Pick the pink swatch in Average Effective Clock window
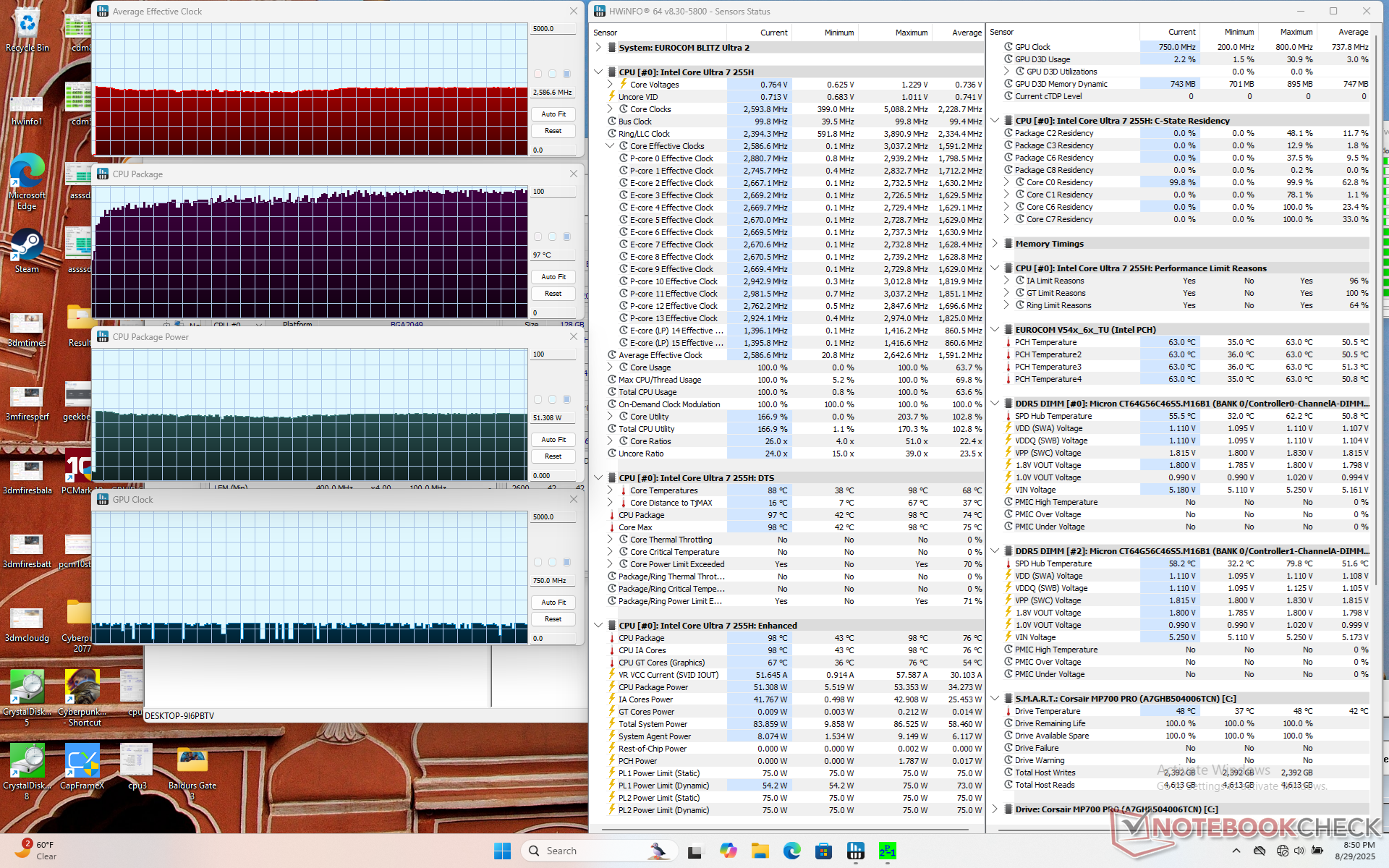The height and width of the screenshot is (868, 1389). point(538,74)
